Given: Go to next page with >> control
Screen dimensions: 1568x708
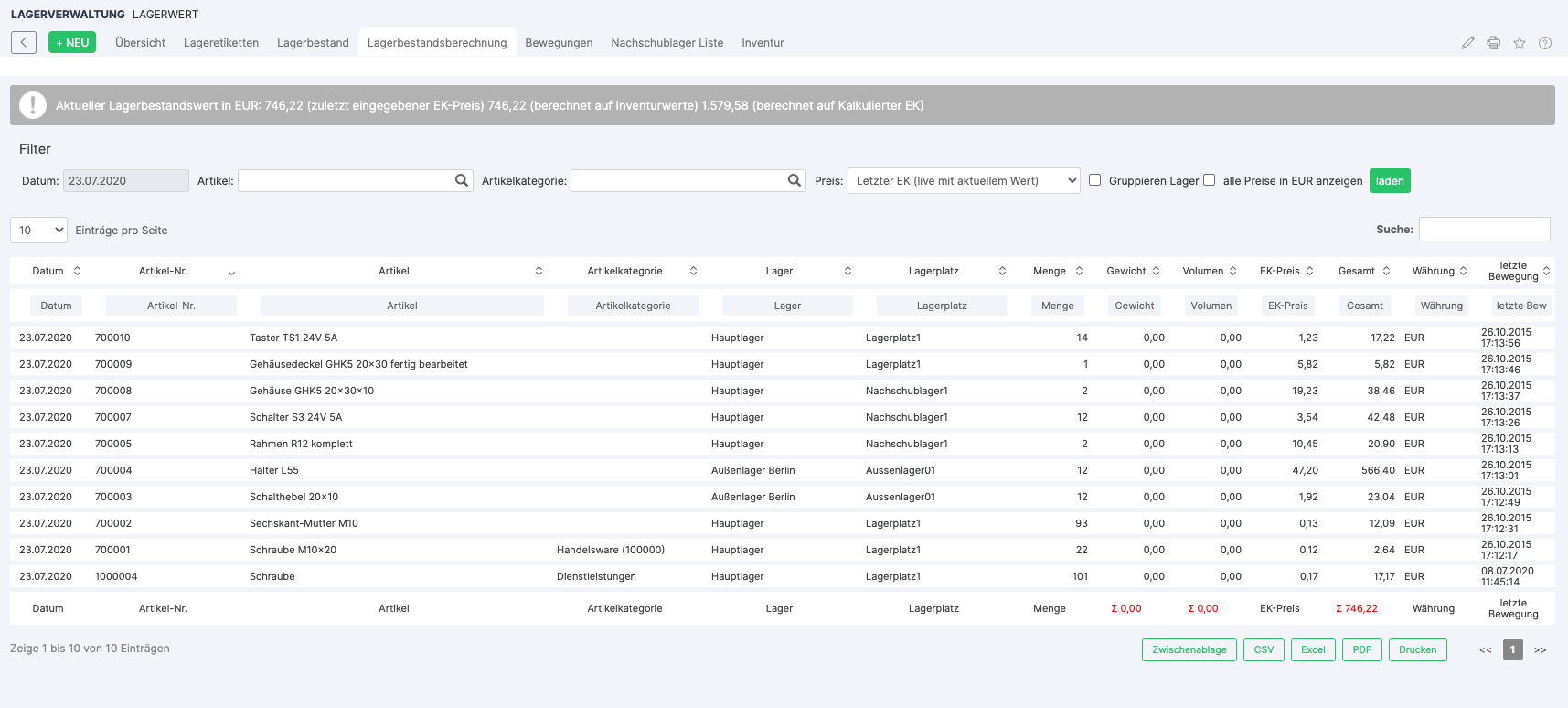Looking at the screenshot, I should coord(1540,650).
